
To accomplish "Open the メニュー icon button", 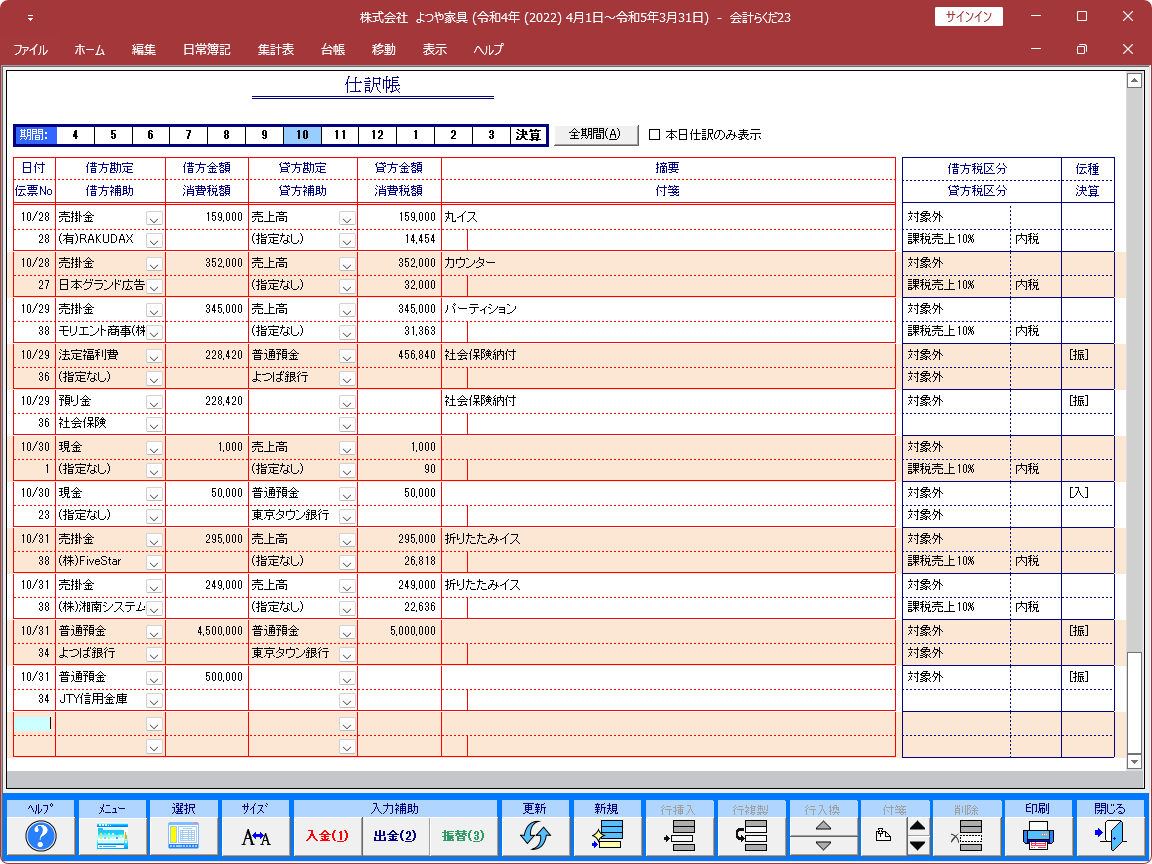I will 112,836.
